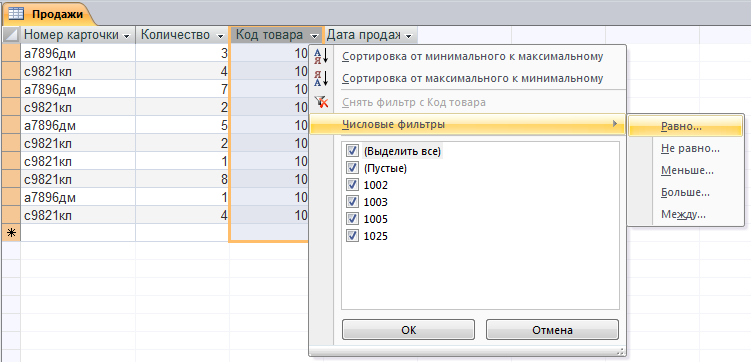This screenshot has width=751, height=362.
Task: Click the Отмена button
Action: (x=552, y=330)
